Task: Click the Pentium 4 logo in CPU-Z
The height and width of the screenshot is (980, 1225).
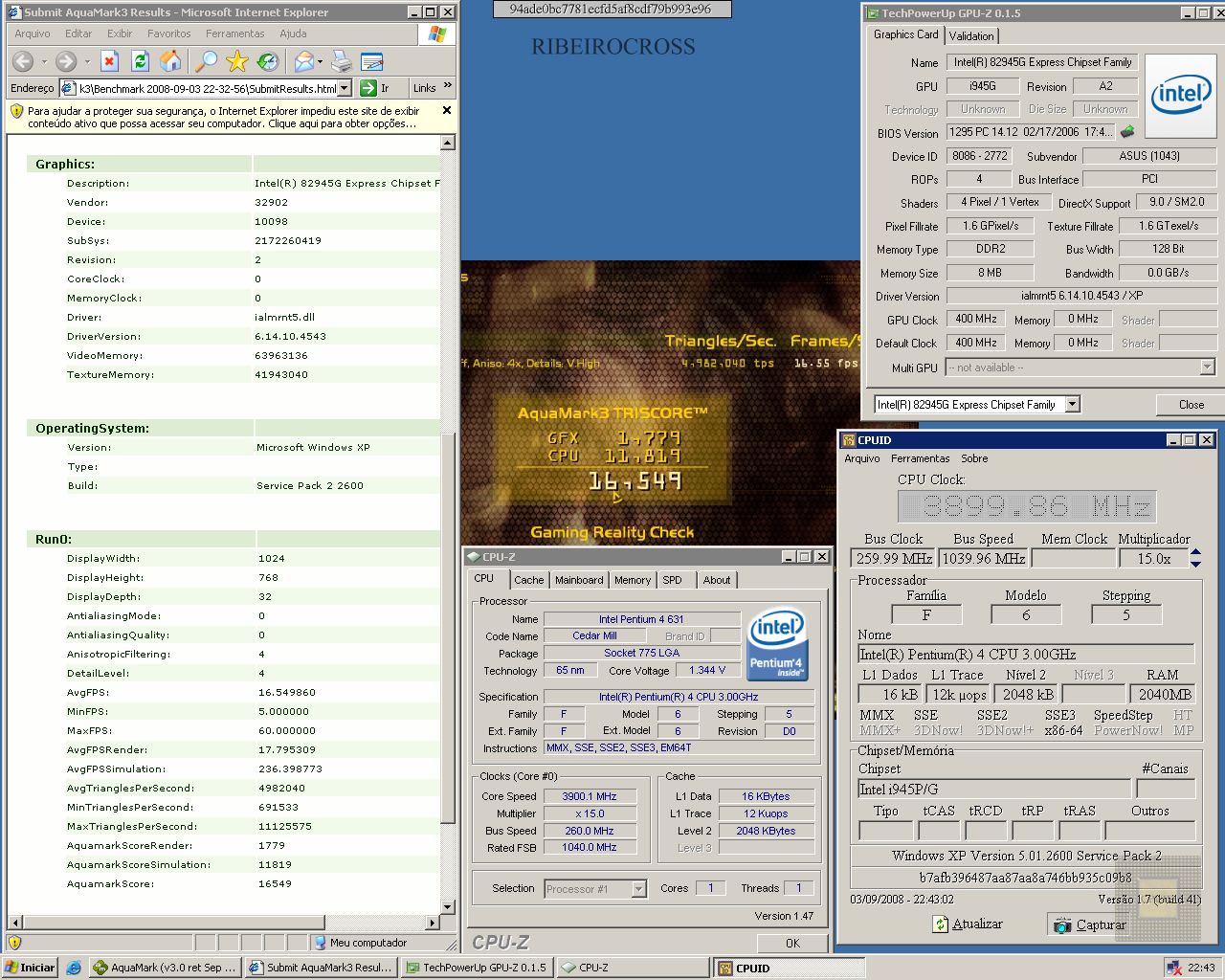Action: [776, 644]
